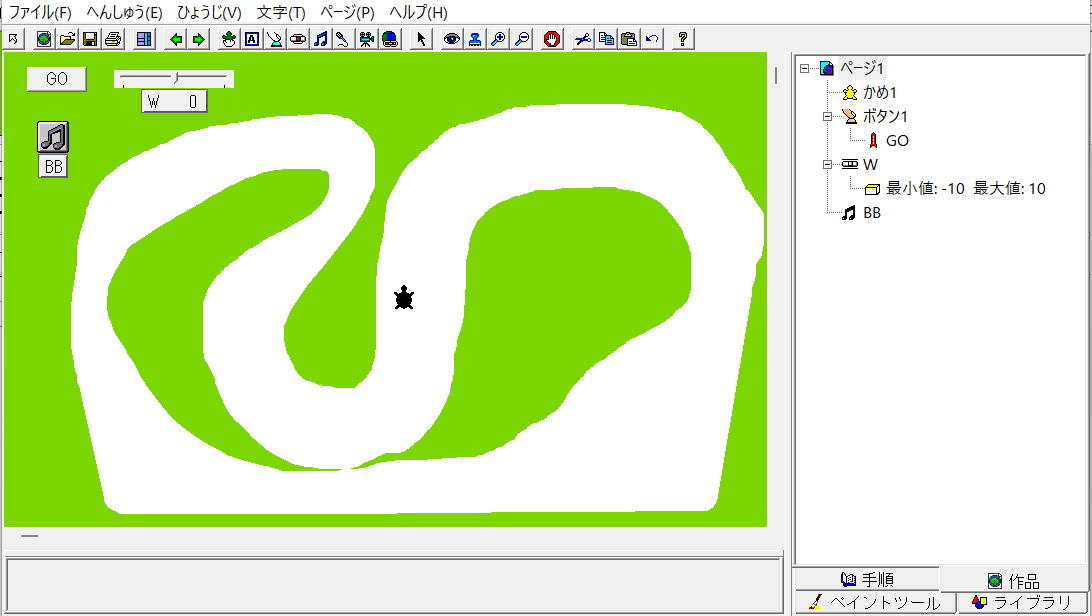Image resolution: width=1092 pixels, height=616 pixels.
Task: Go to previous page with left green arrow
Action: [x=176, y=39]
